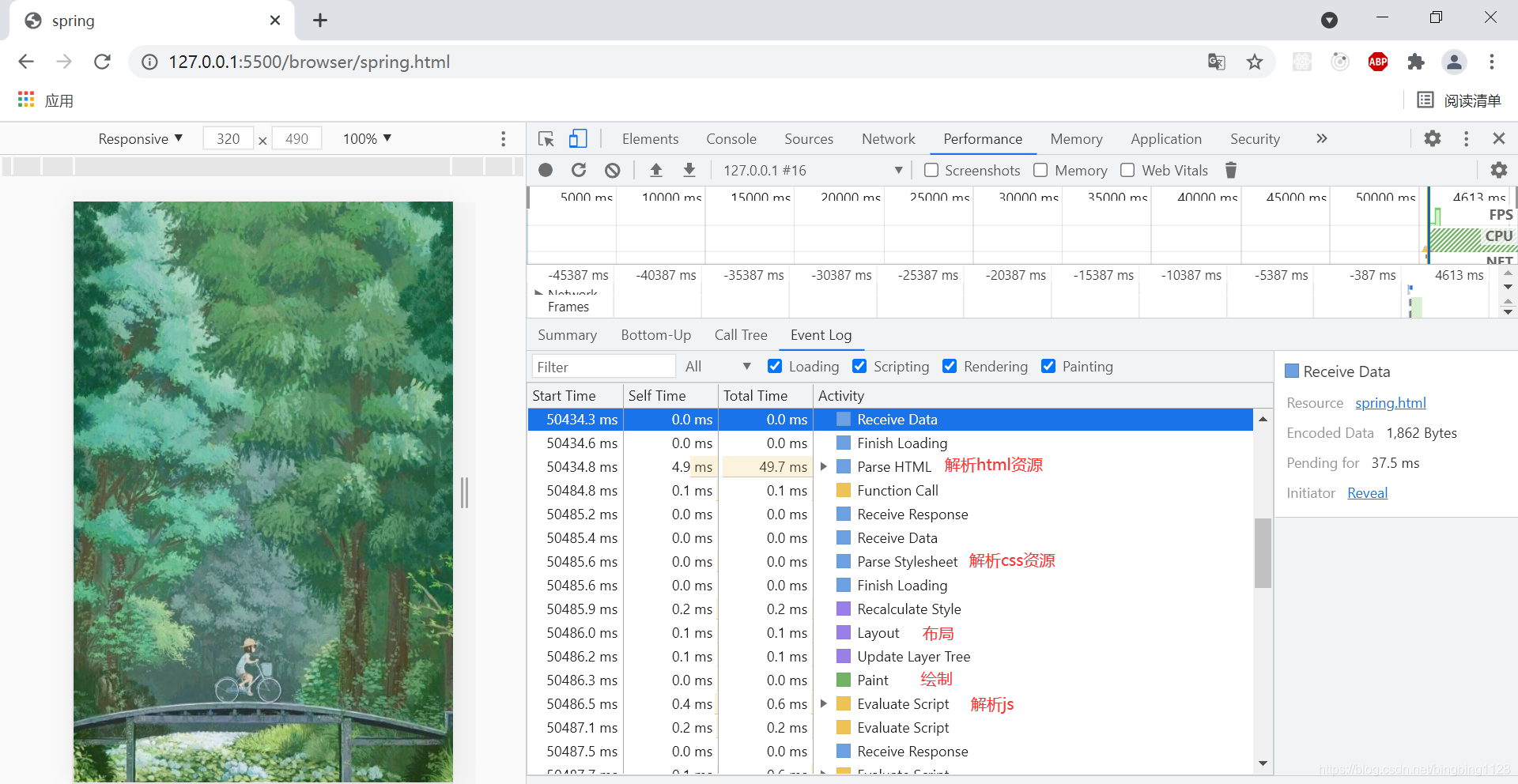The width and height of the screenshot is (1518, 784).
Task: Click the inspect element picker icon
Action: [x=546, y=139]
